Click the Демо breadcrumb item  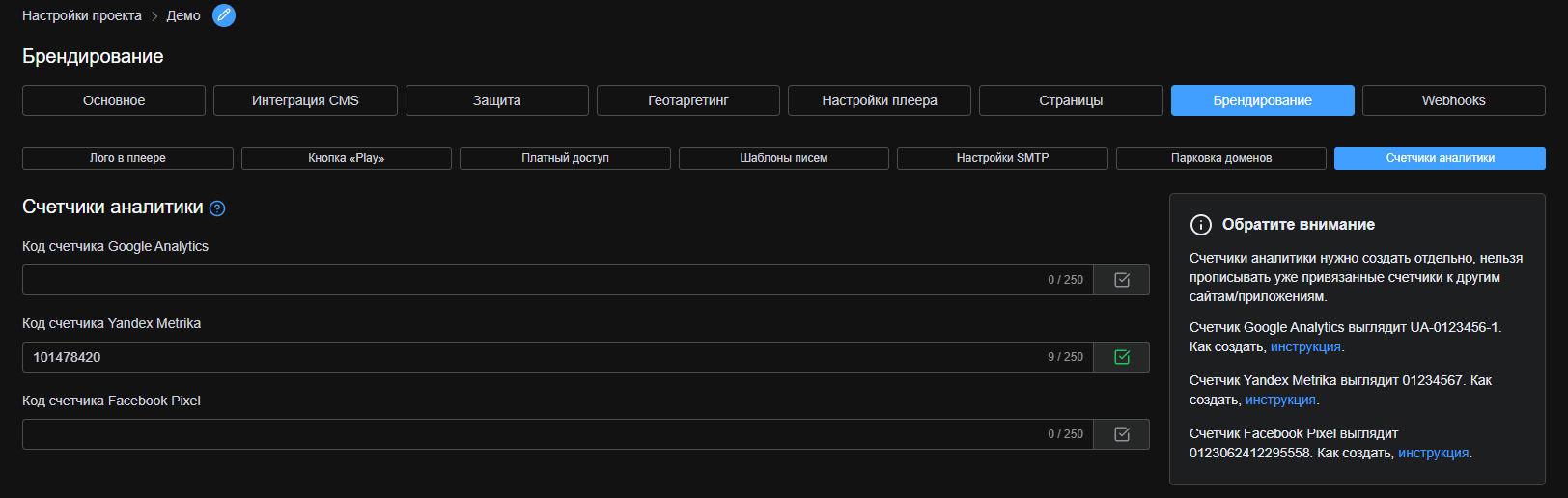coord(183,15)
